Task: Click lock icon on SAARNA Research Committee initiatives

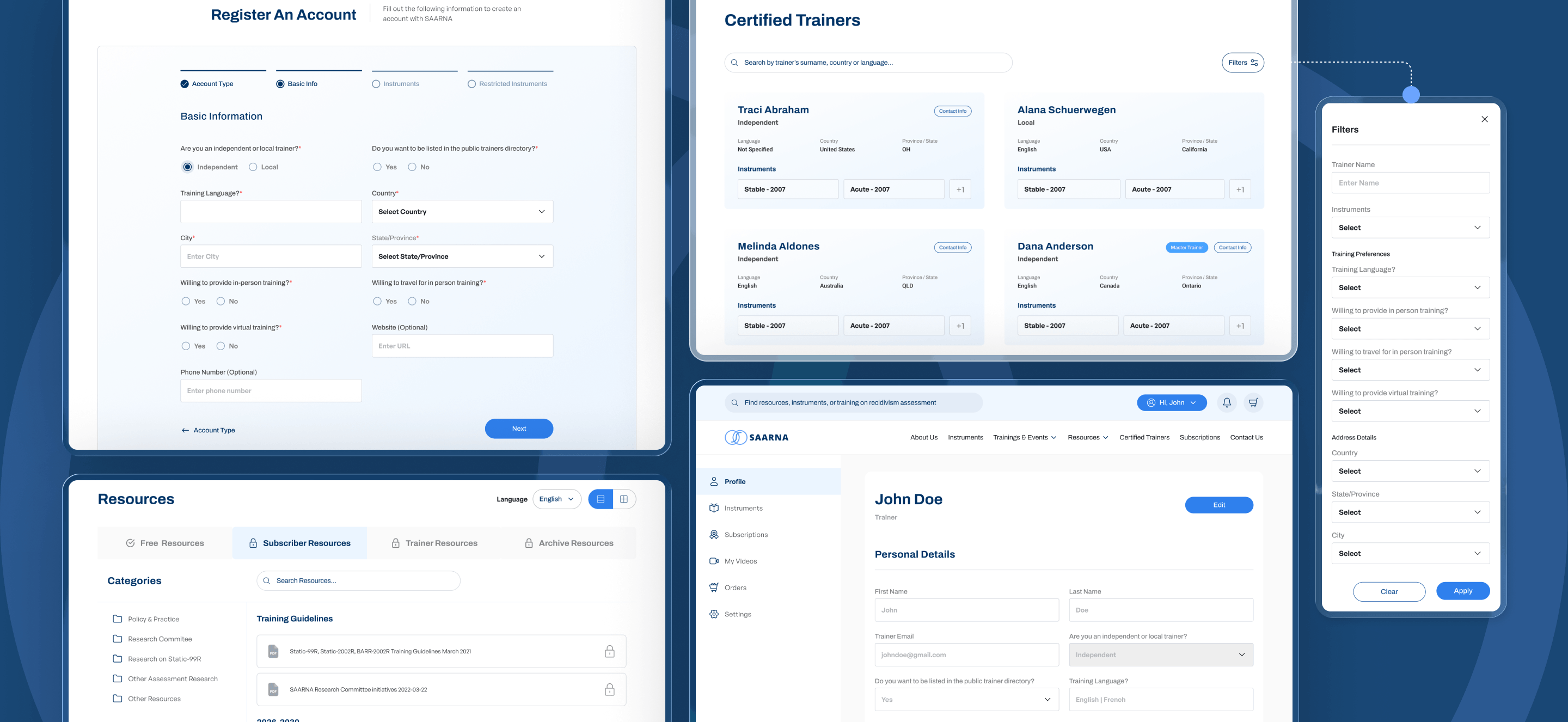Action: pos(609,690)
